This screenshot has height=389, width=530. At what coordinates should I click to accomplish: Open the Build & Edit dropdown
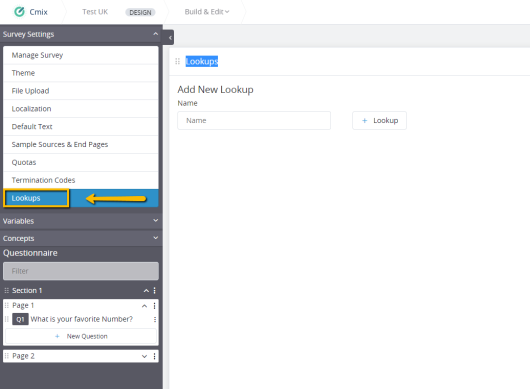[207, 12]
